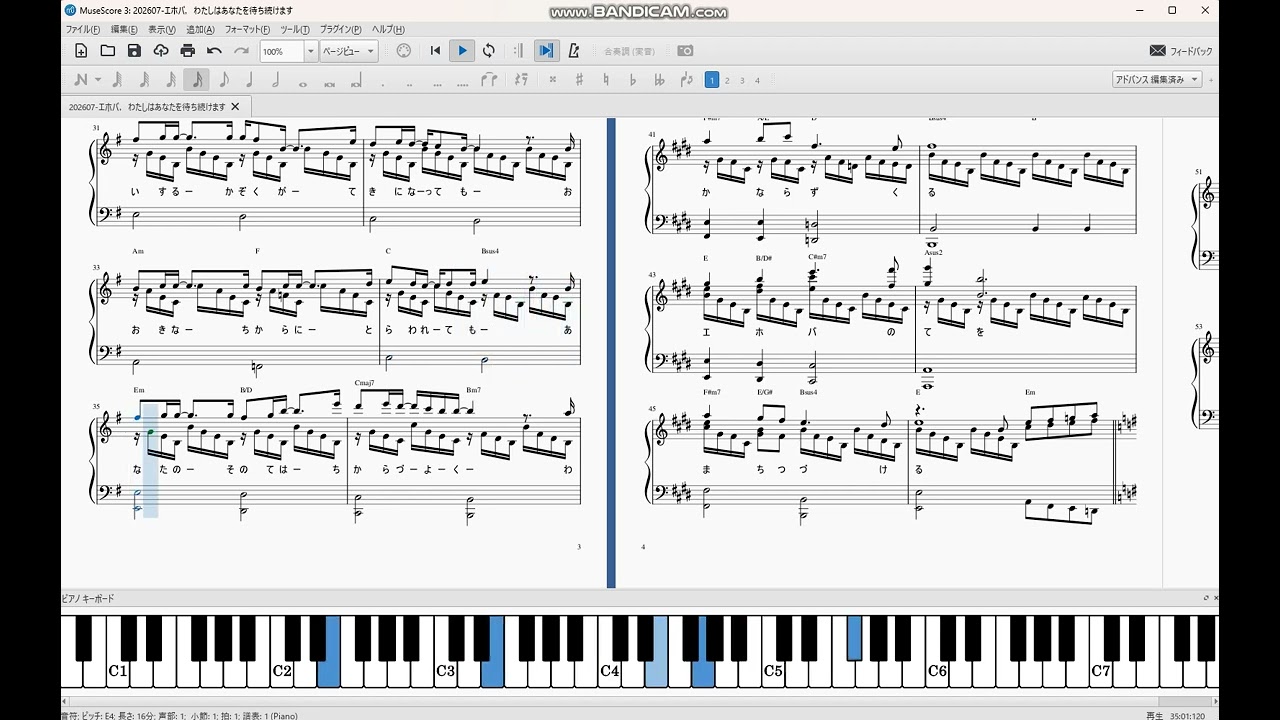Select voice 3

point(742,80)
